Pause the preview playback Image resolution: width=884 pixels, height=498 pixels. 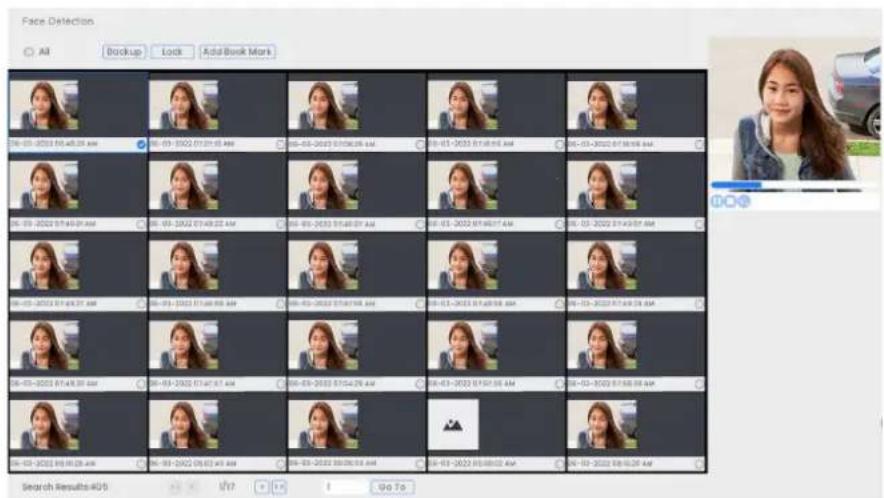[717, 201]
